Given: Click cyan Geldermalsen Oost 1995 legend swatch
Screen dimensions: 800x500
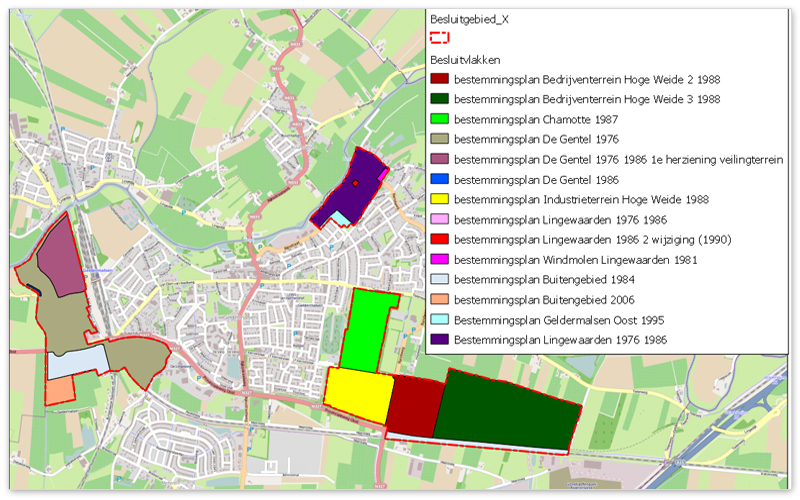Looking at the screenshot, I should (x=439, y=319).
